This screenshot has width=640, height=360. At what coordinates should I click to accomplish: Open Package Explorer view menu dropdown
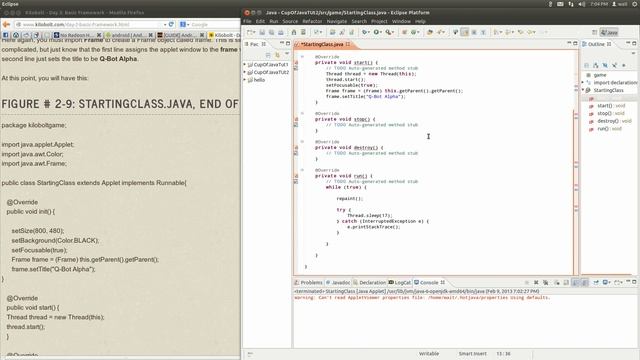click(287, 54)
